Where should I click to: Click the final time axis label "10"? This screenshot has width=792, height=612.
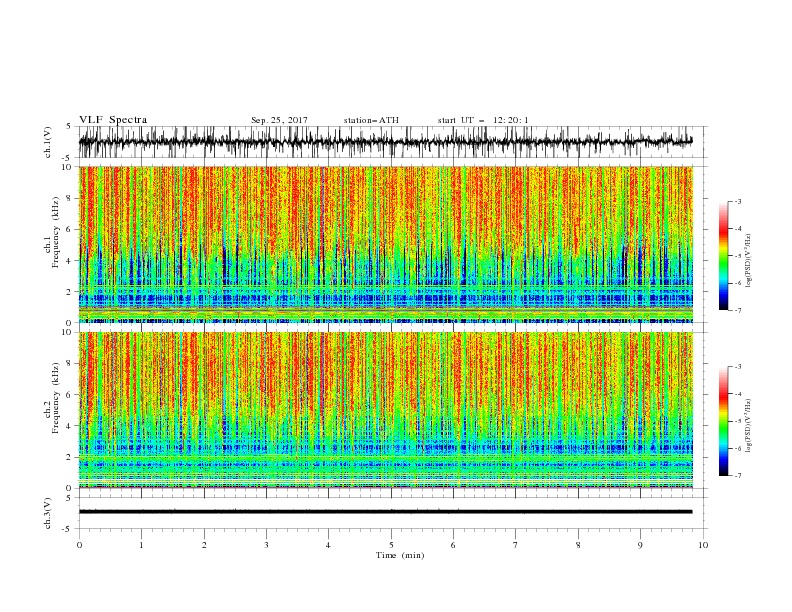[703, 545]
